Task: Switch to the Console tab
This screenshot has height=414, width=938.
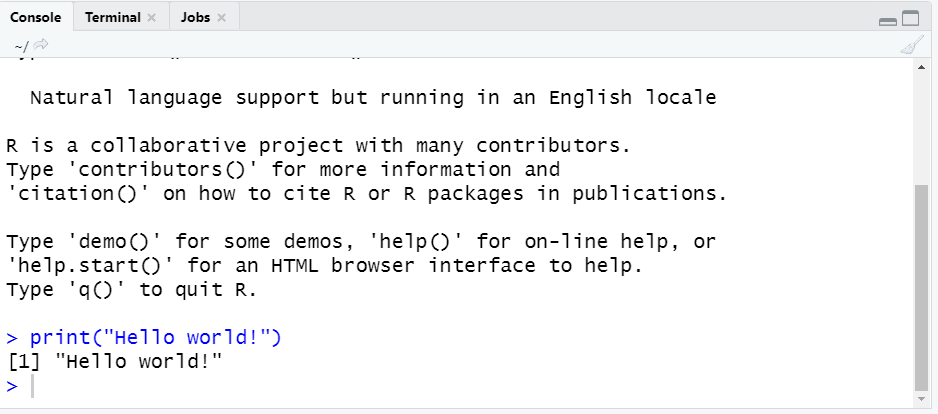Action: coord(36,18)
